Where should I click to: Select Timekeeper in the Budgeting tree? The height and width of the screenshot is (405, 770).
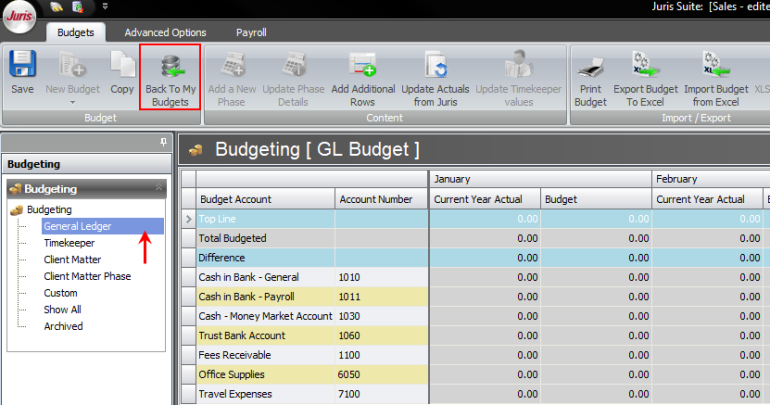click(x=68, y=243)
